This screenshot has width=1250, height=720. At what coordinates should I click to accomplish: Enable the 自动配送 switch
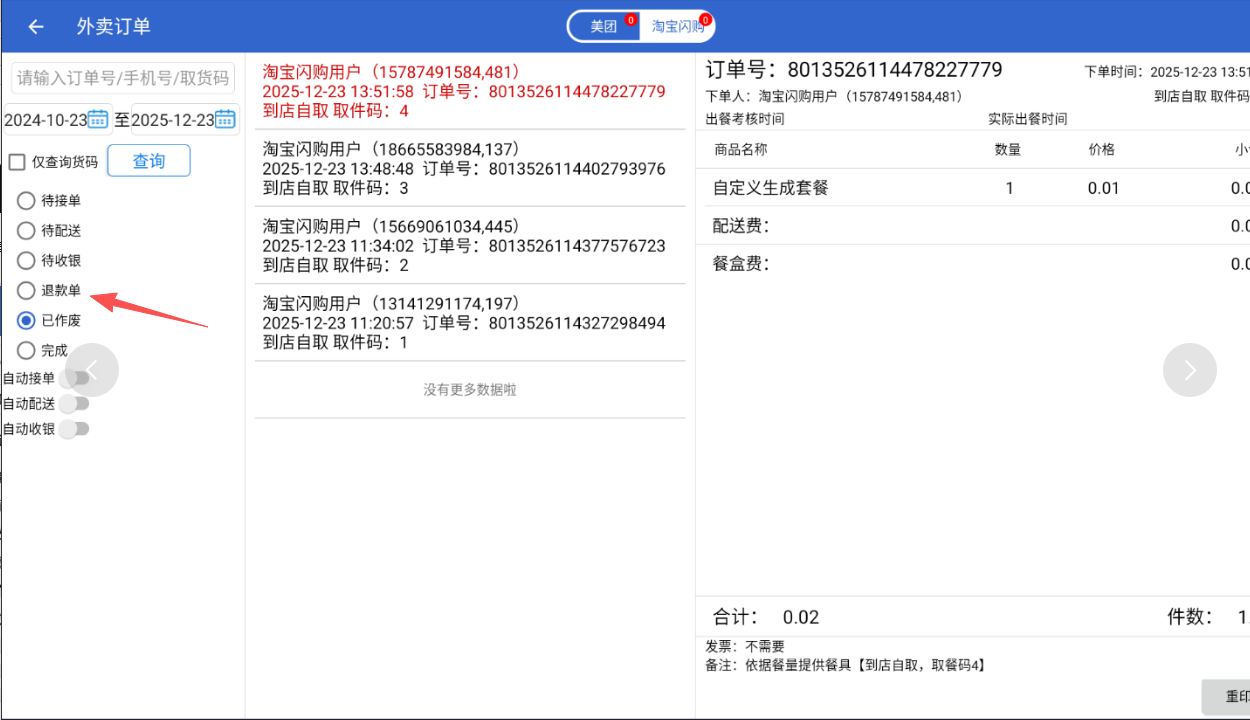[x=75, y=404]
